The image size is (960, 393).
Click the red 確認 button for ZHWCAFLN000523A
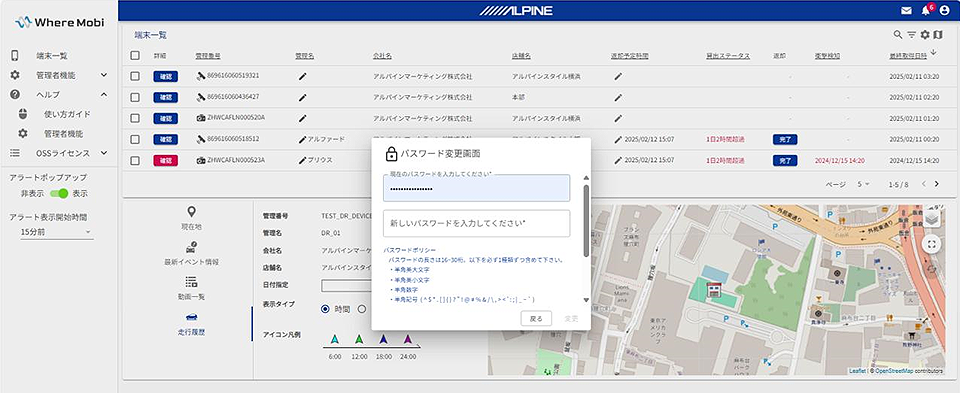tap(165, 160)
